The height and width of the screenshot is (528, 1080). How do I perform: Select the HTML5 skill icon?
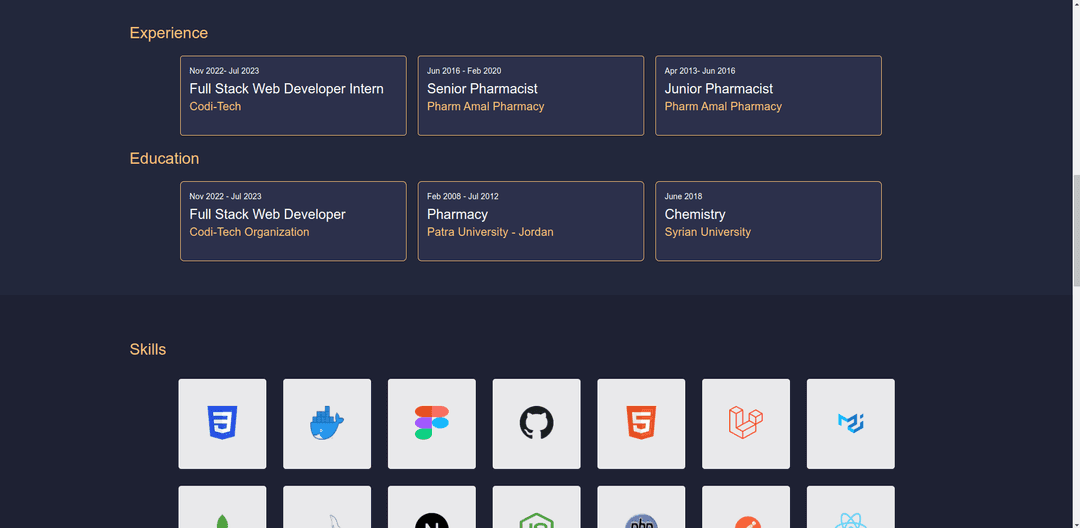(641, 423)
